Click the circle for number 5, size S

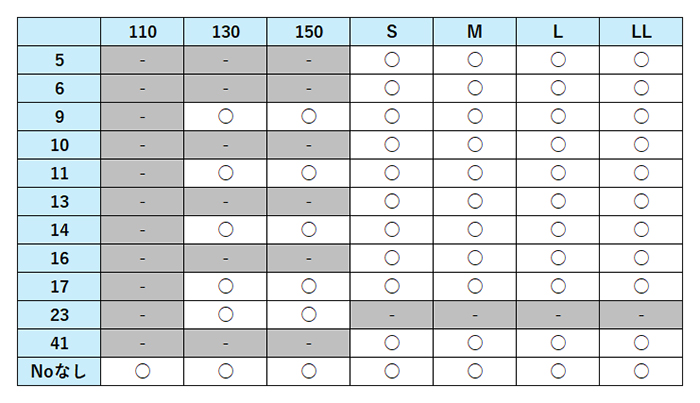(392, 60)
